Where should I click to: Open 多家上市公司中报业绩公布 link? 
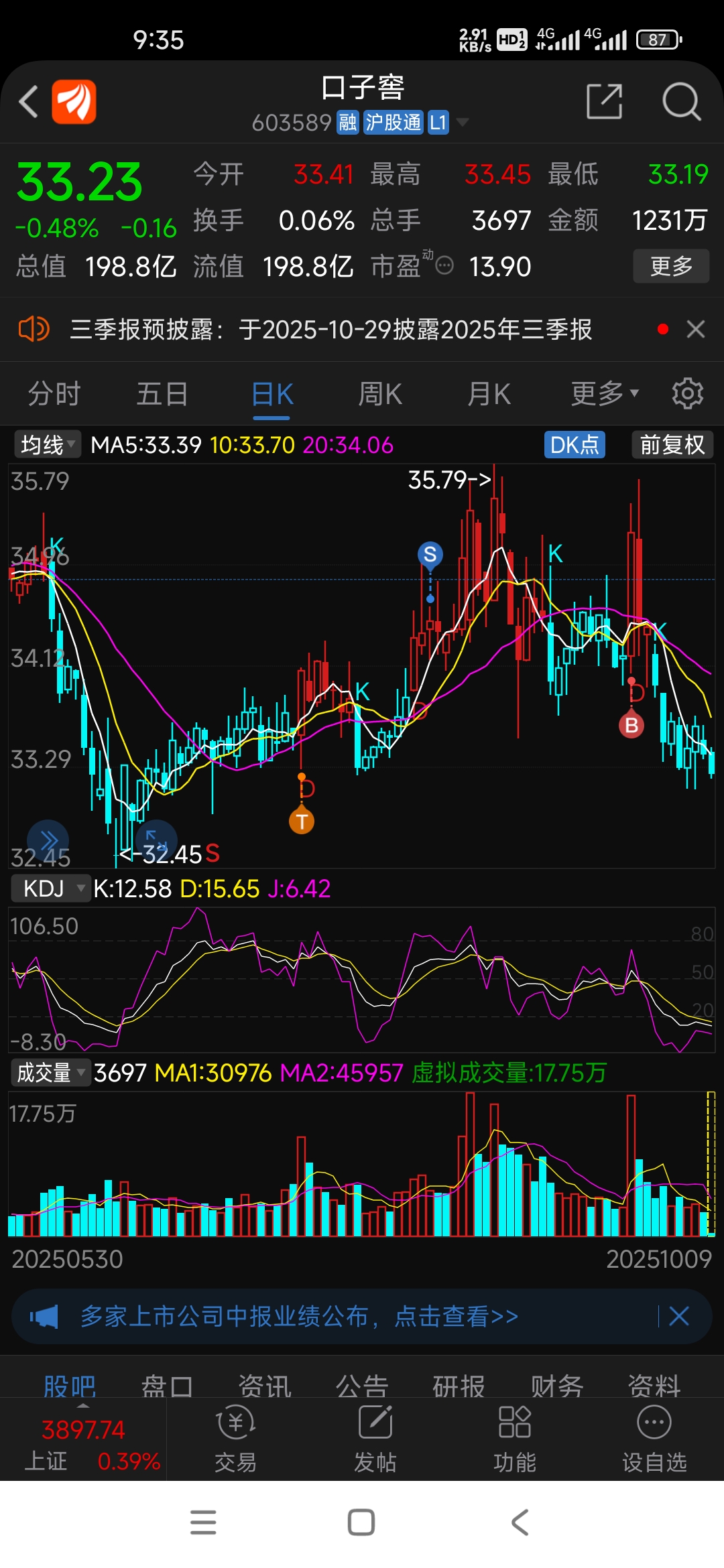(299, 1317)
